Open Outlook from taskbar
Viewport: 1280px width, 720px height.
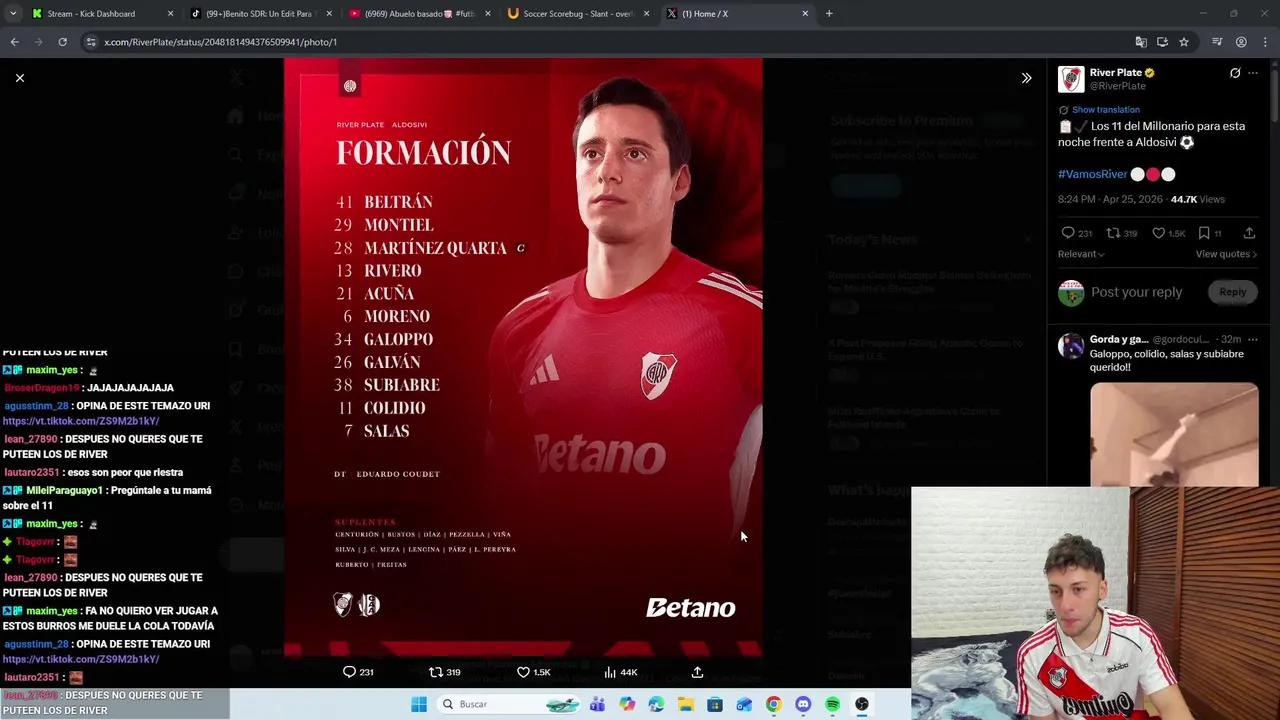pos(744,704)
